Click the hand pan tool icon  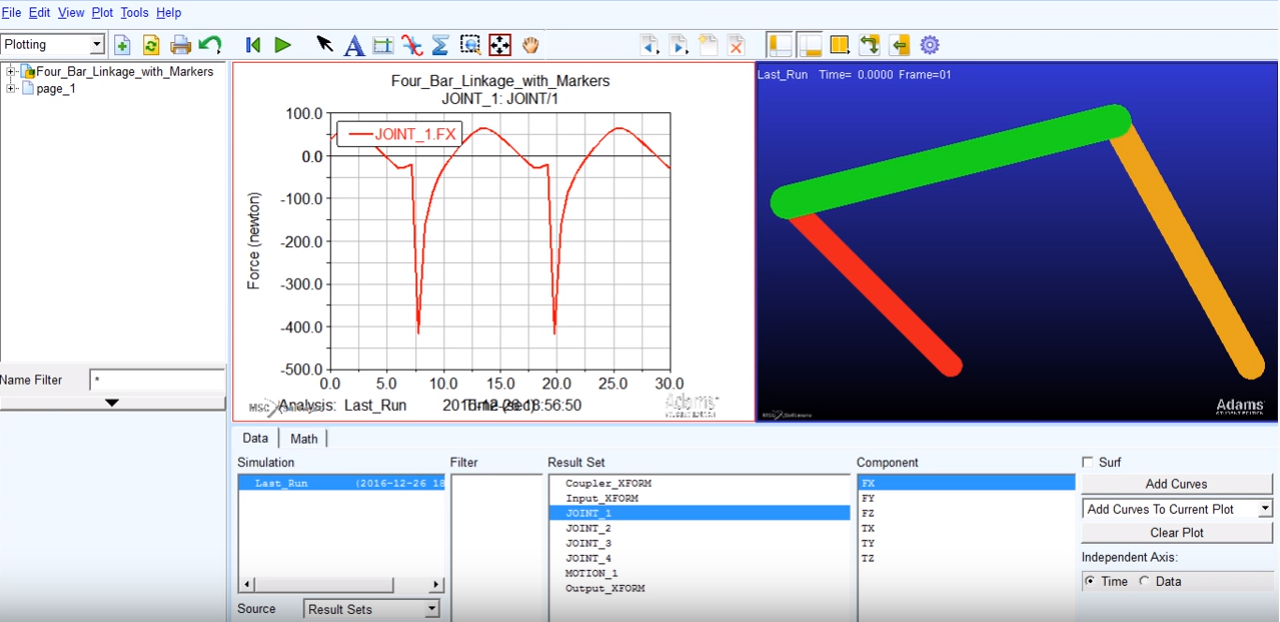(x=530, y=45)
